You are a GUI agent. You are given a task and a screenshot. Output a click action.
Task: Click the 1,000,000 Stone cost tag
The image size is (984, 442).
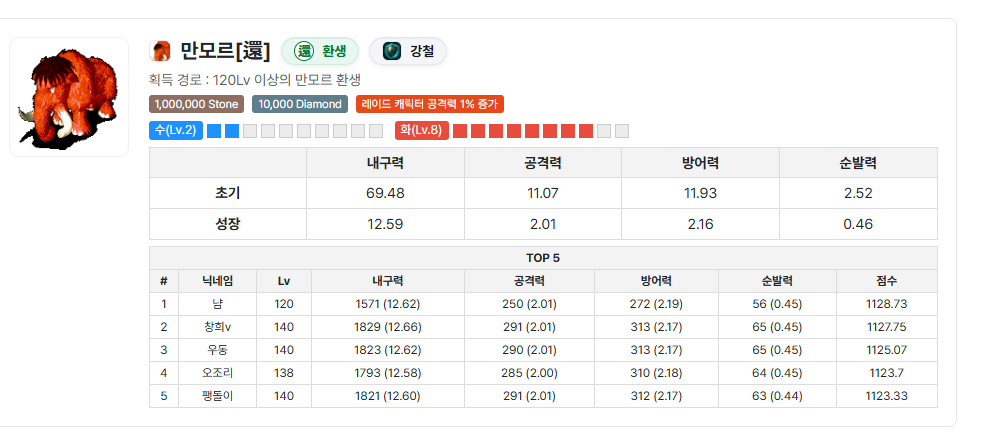[197, 104]
